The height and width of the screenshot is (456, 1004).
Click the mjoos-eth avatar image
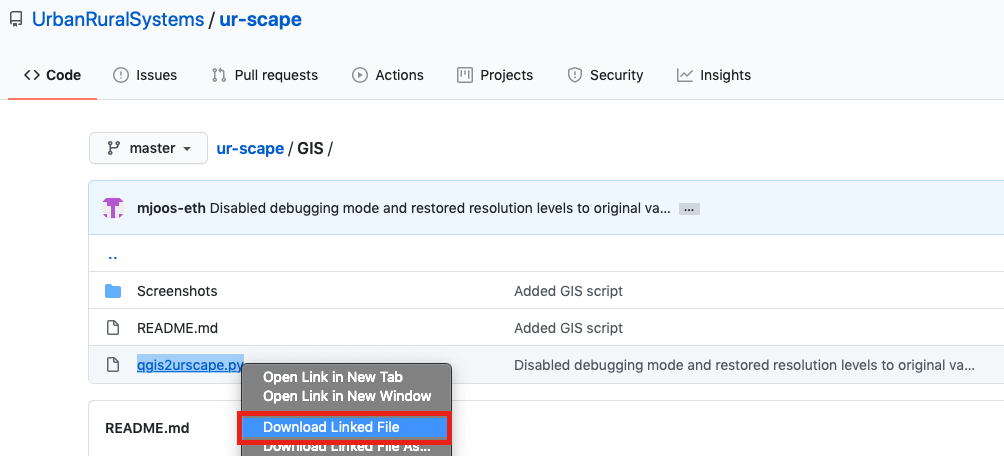113,208
